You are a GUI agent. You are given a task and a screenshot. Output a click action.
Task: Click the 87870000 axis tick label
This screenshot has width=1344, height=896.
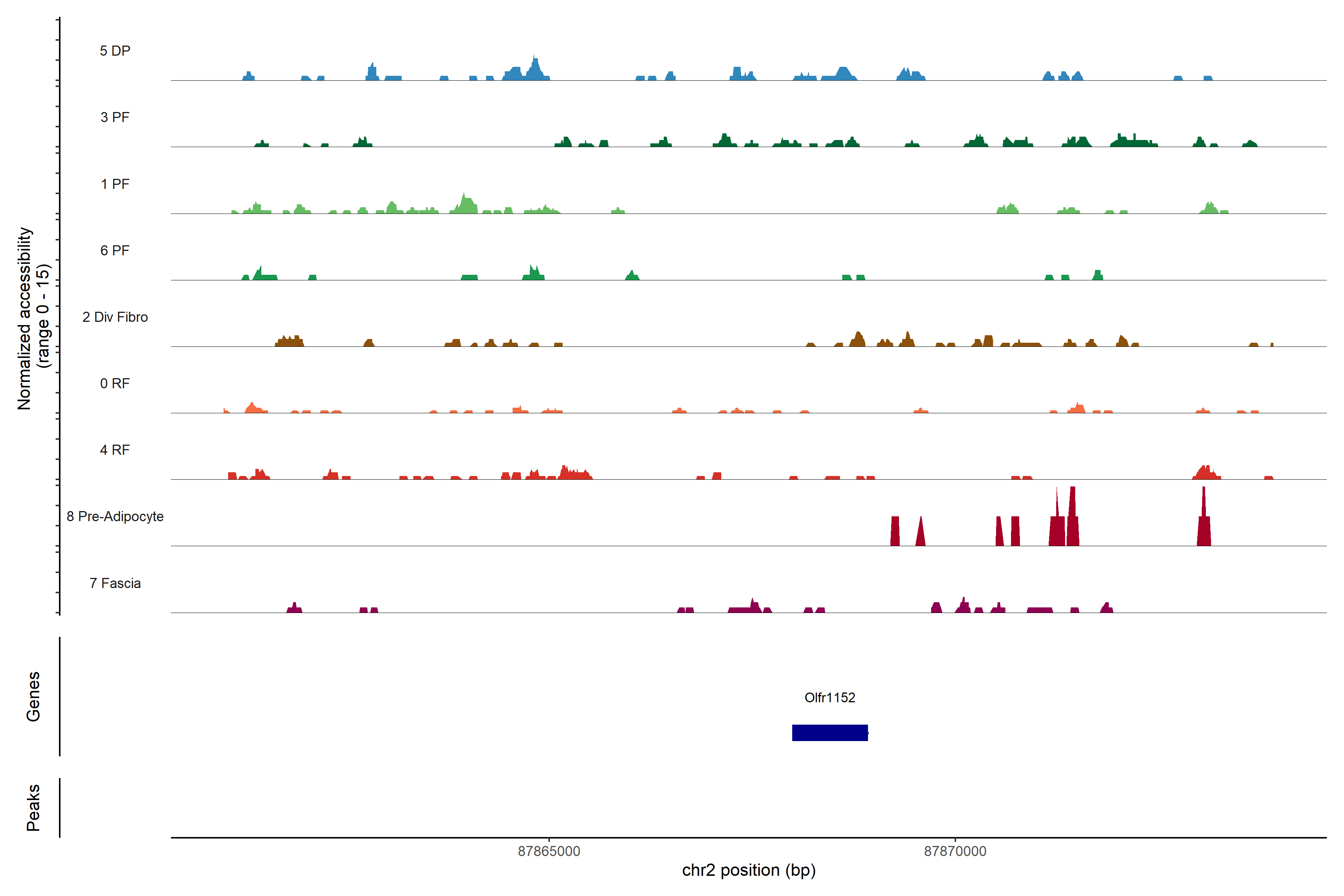(955, 852)
